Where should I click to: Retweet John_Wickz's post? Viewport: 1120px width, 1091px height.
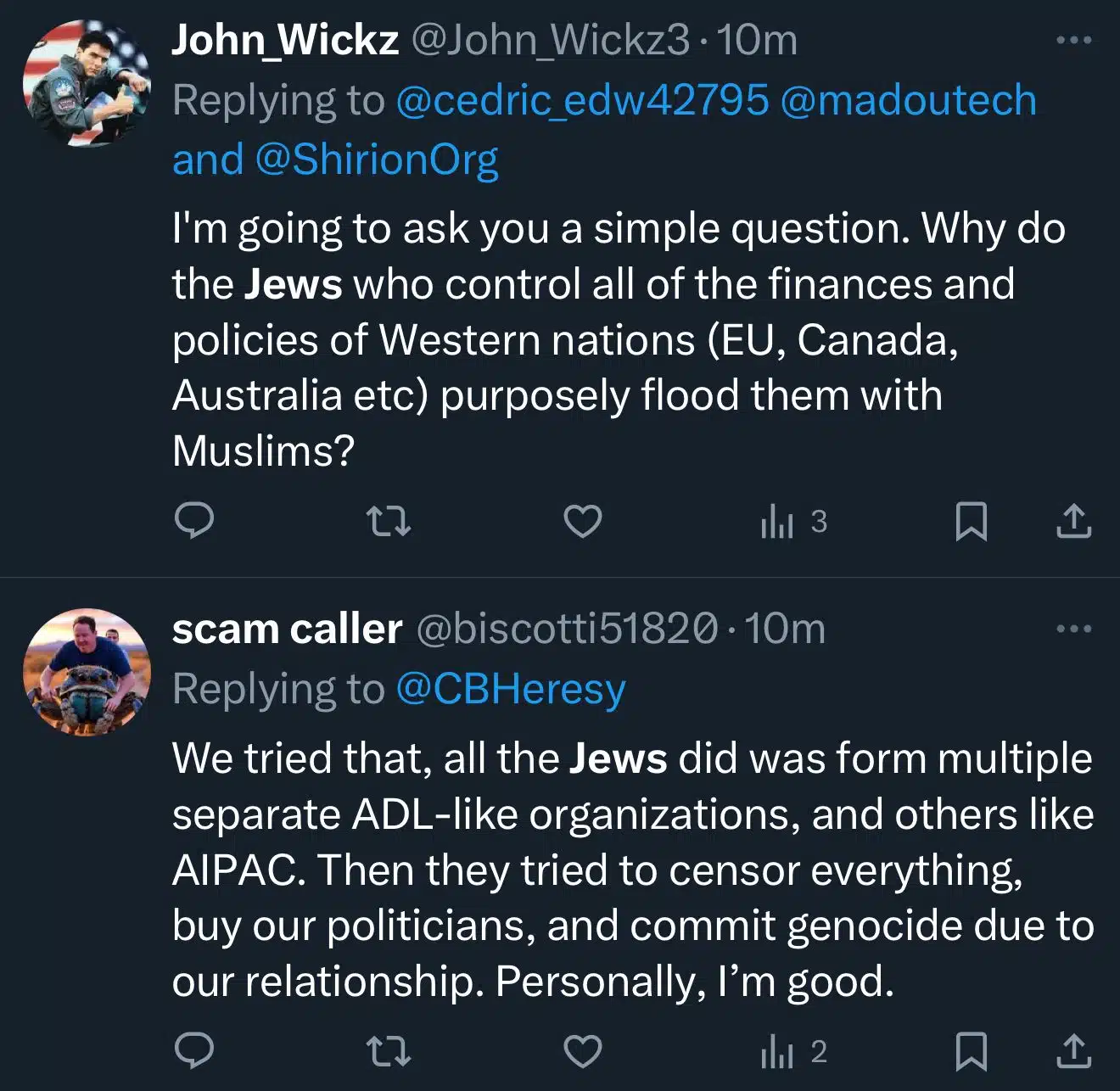tap(388, 521)
